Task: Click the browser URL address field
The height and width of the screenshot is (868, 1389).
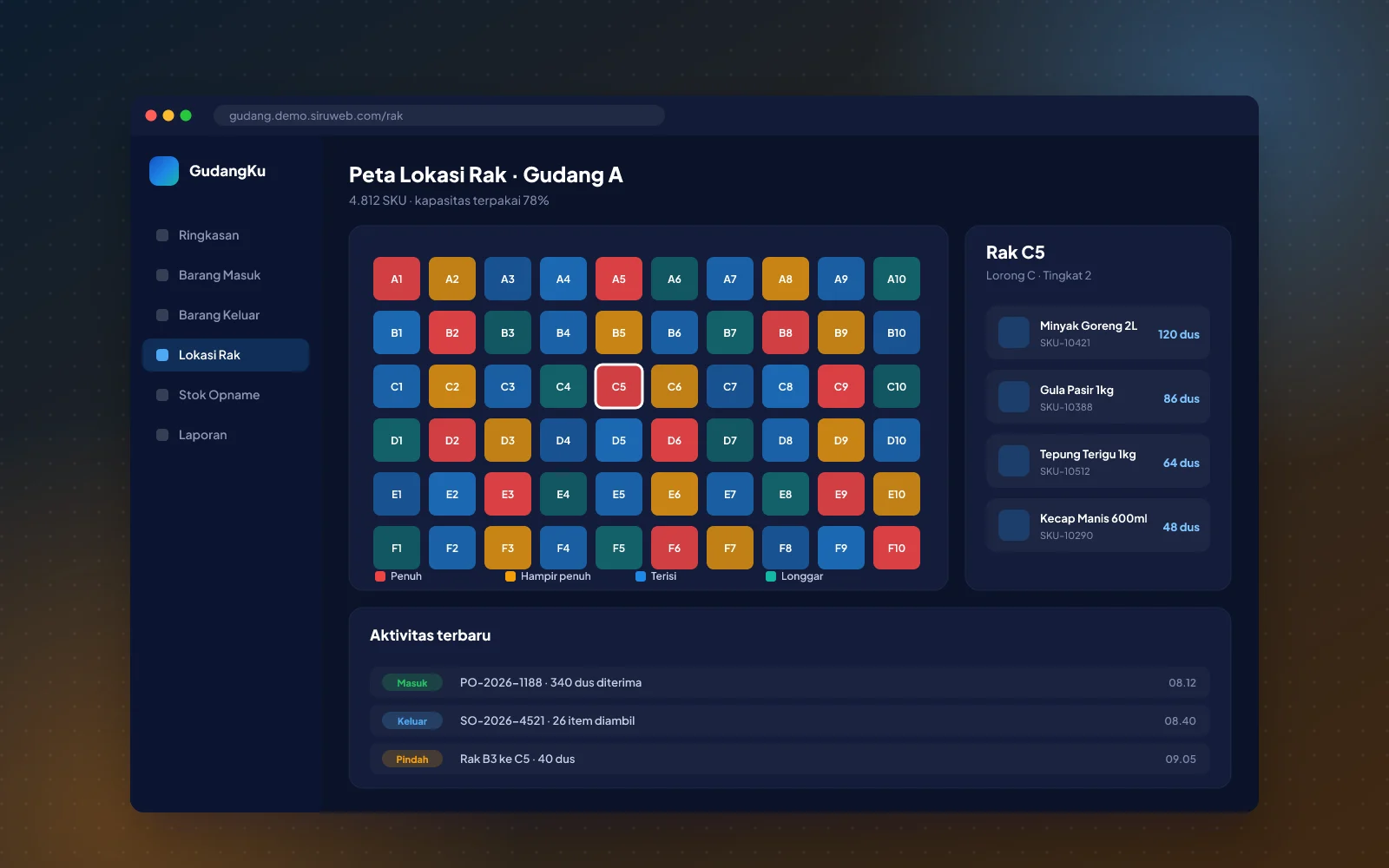Action: (x=439, y=115)
